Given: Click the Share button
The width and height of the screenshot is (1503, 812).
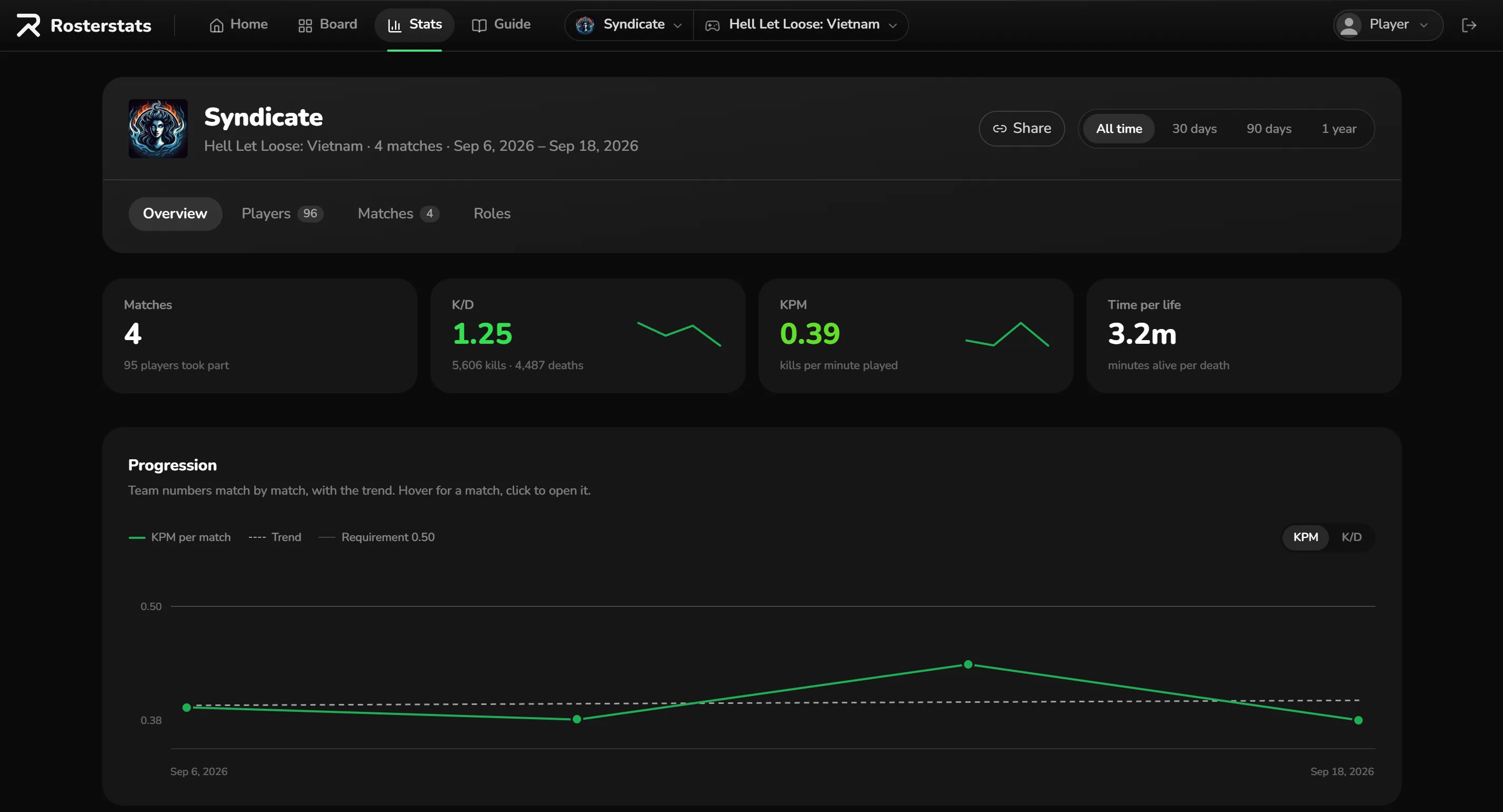Looking at the screenshot, I should 1022,128.
